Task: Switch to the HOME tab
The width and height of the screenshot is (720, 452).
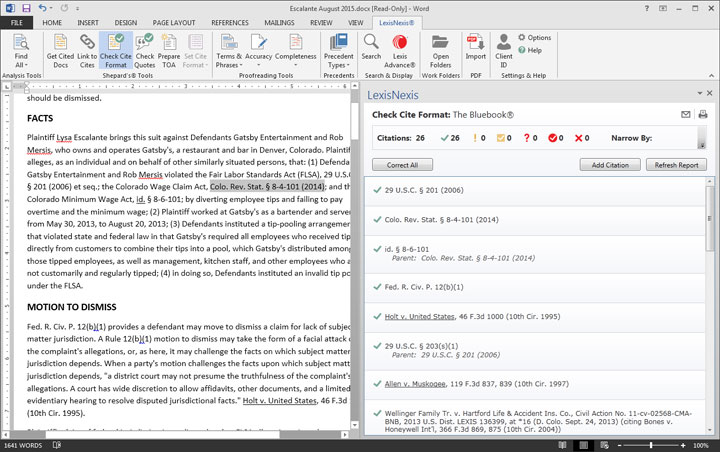Action: (52, 23)
